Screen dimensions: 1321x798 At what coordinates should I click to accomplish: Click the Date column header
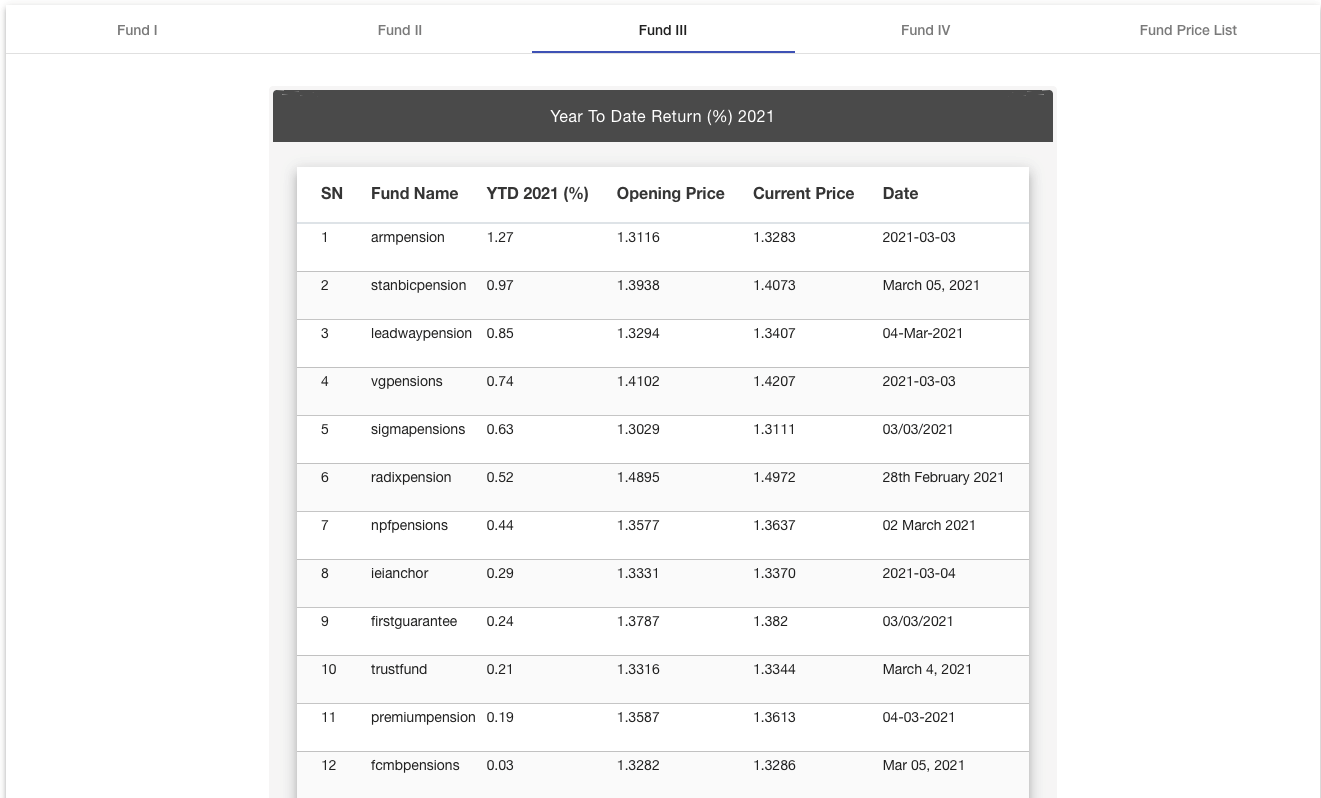(x=900, y=194)
